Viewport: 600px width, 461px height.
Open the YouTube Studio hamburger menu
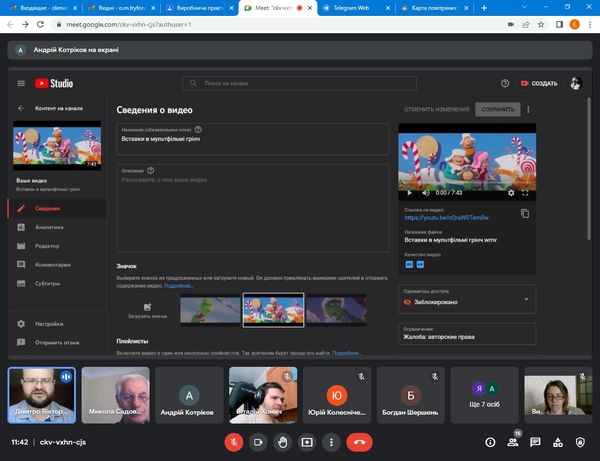21,83
